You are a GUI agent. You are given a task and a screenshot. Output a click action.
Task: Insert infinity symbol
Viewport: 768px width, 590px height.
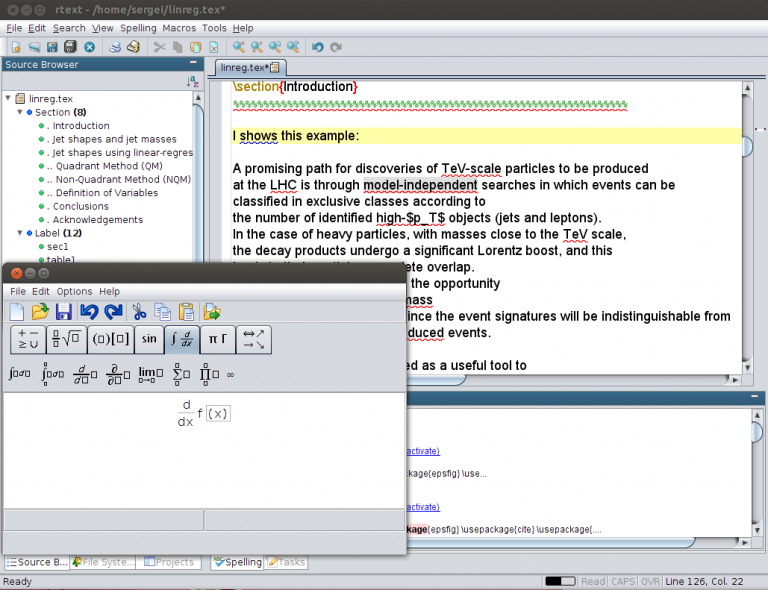coord(230,375)
